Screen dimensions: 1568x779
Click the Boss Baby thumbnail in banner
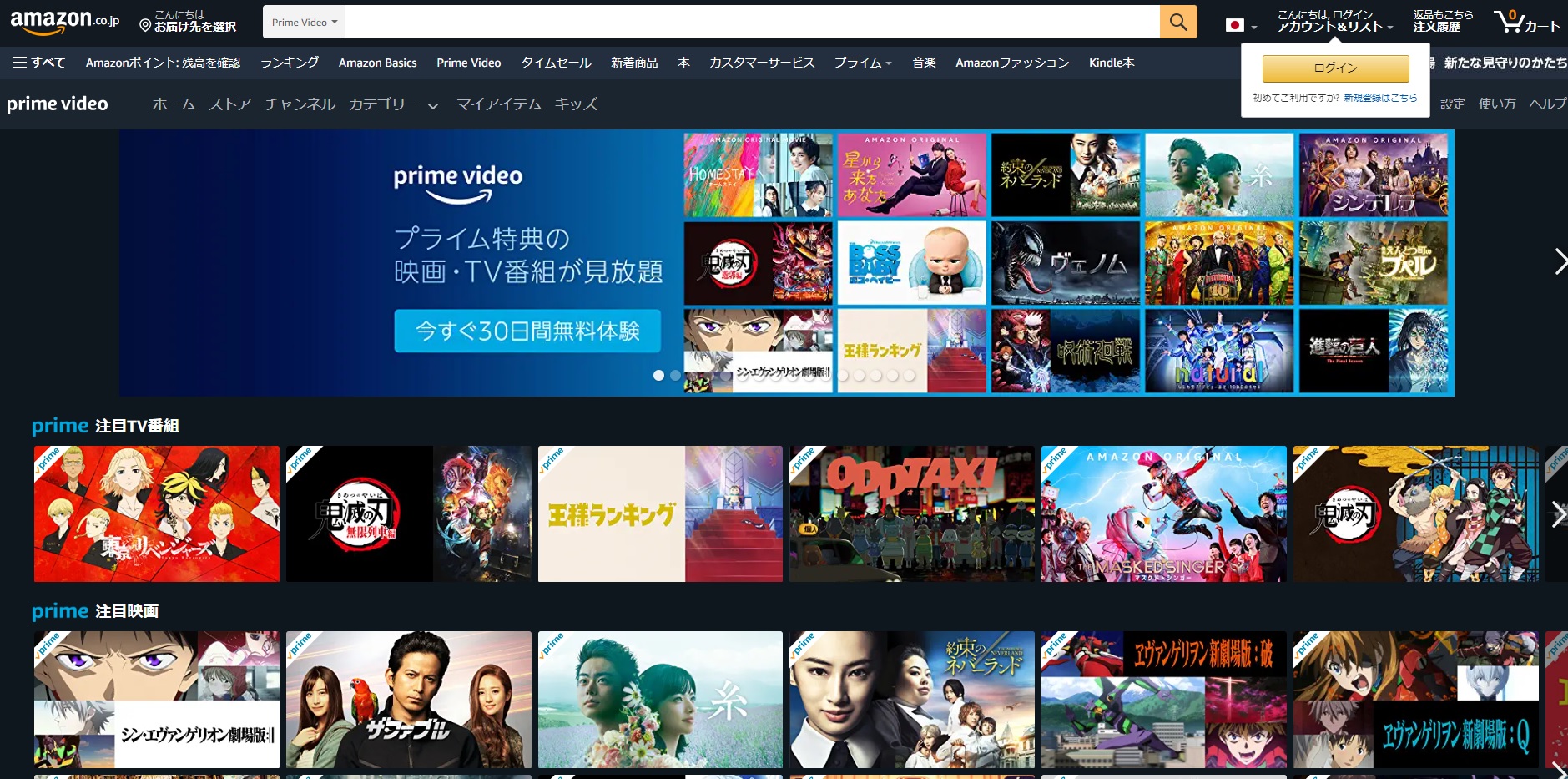(x=911, y=263)
